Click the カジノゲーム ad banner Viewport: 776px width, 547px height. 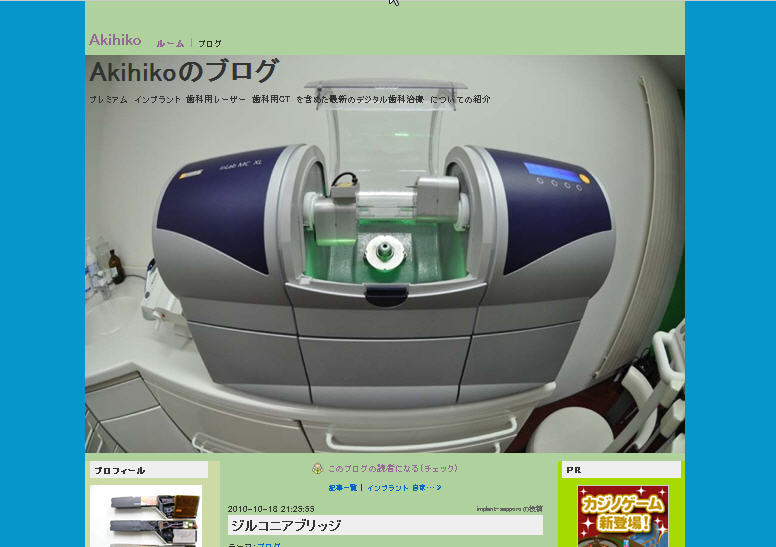[x=622, y=517]
